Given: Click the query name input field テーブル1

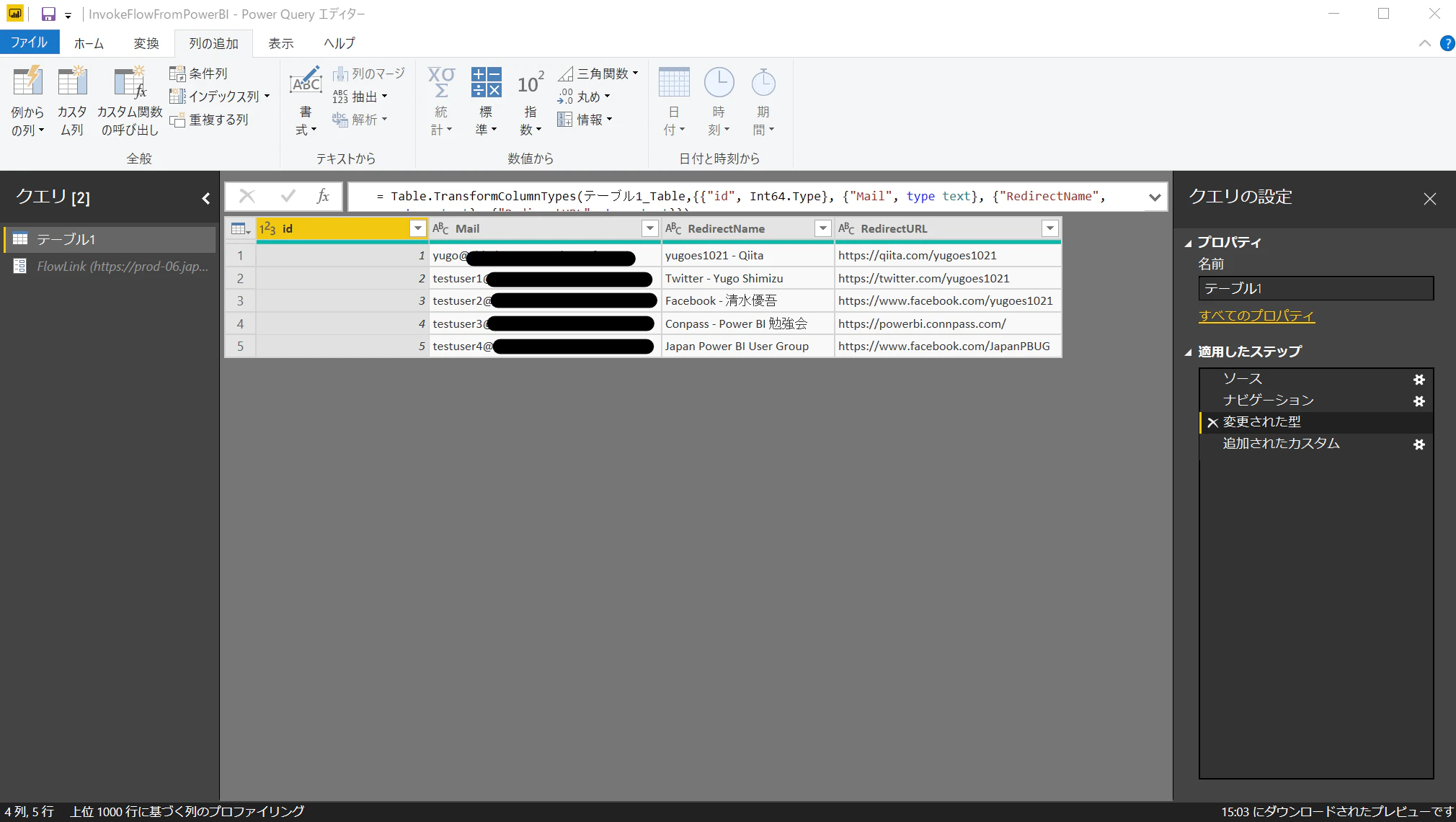Looking at the screenshot, I should 1316,288.
